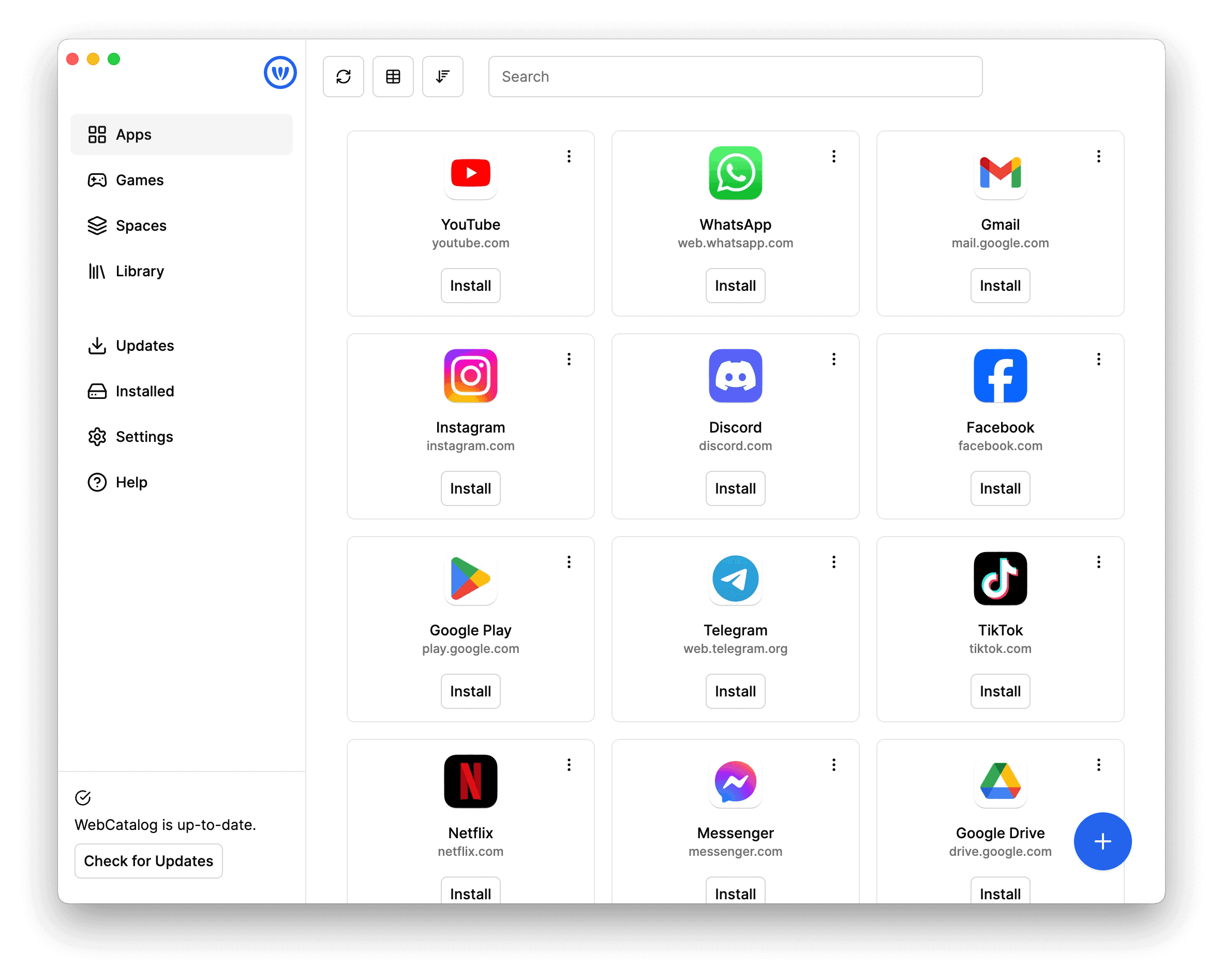The image size is (1223, 980).
Task: Install the WhatsApp application
Action: 735,285
